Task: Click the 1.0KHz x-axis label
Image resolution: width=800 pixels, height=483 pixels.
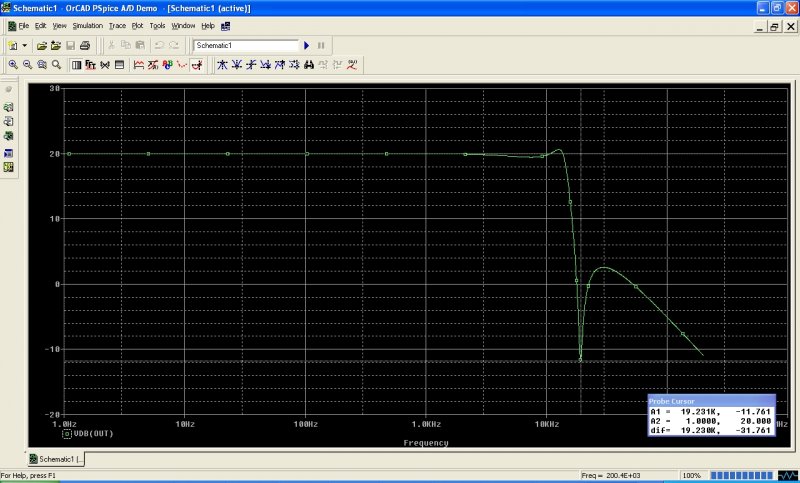Action: tap(426, 424)
